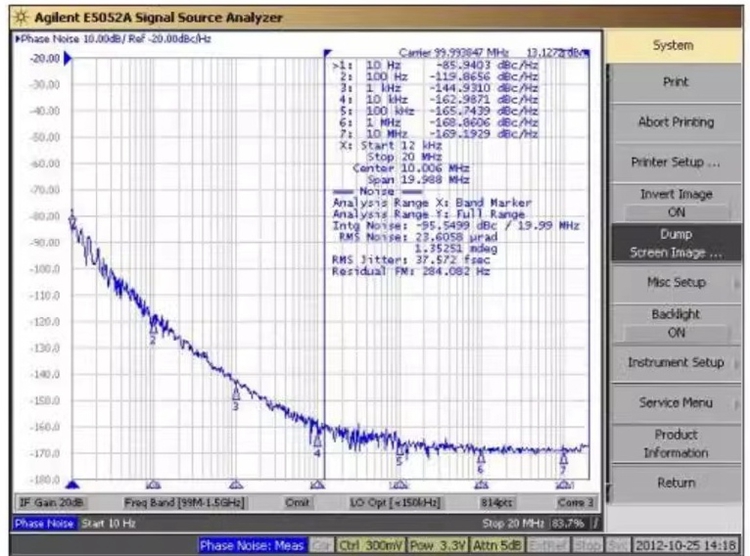
Task: Select marker 5 on the noise trace
Action: click(x=399, y=448)
